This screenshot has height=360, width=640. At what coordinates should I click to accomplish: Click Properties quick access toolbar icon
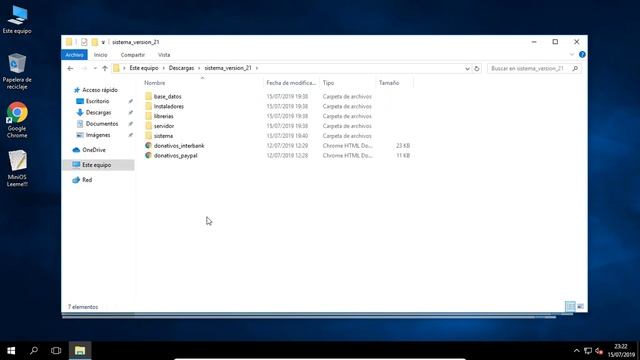[x=84, y=42]
